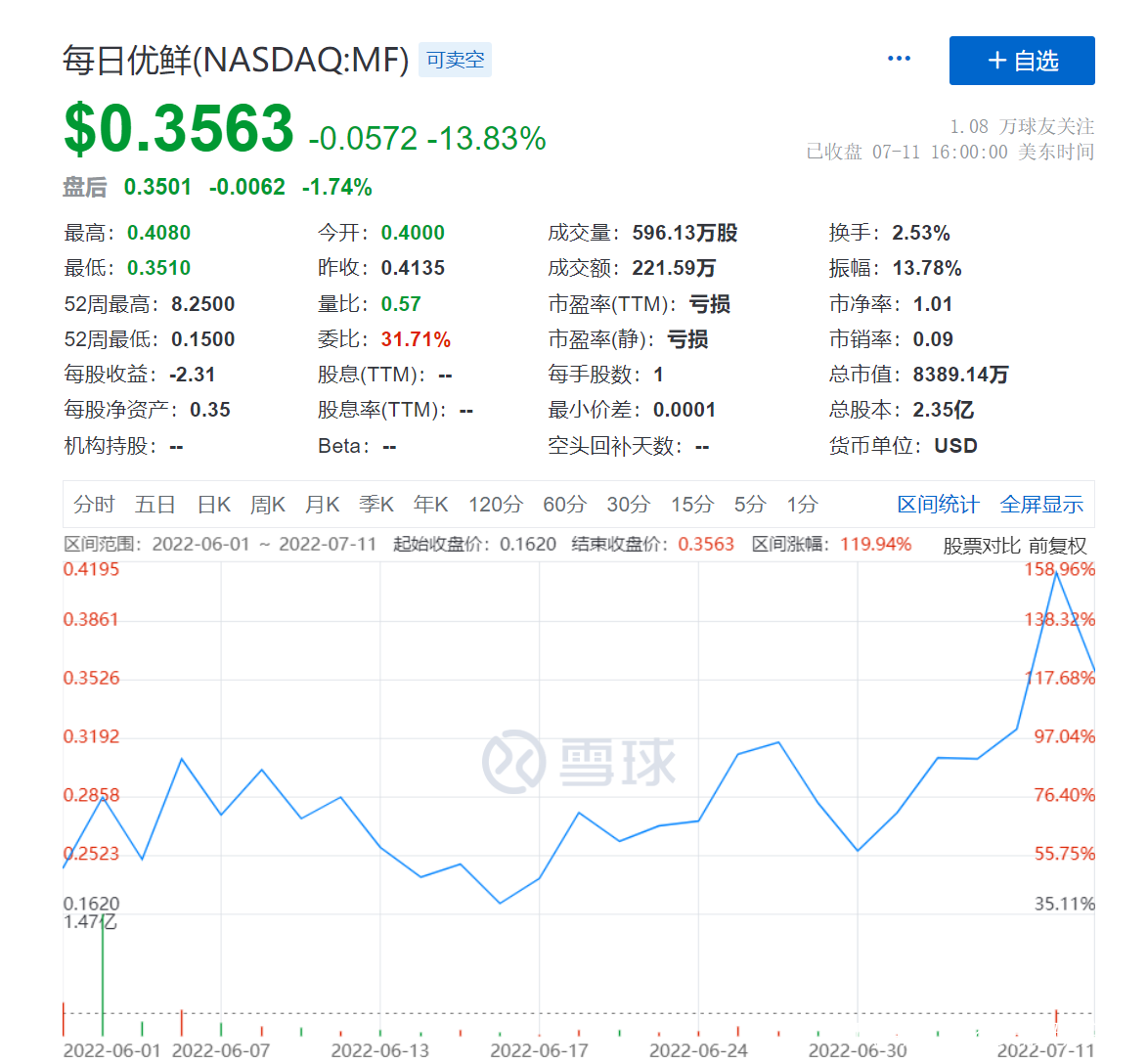Click the 振幅 value 13.78%
Screen dimensions: 1148x1064
(x=926, y=268)
